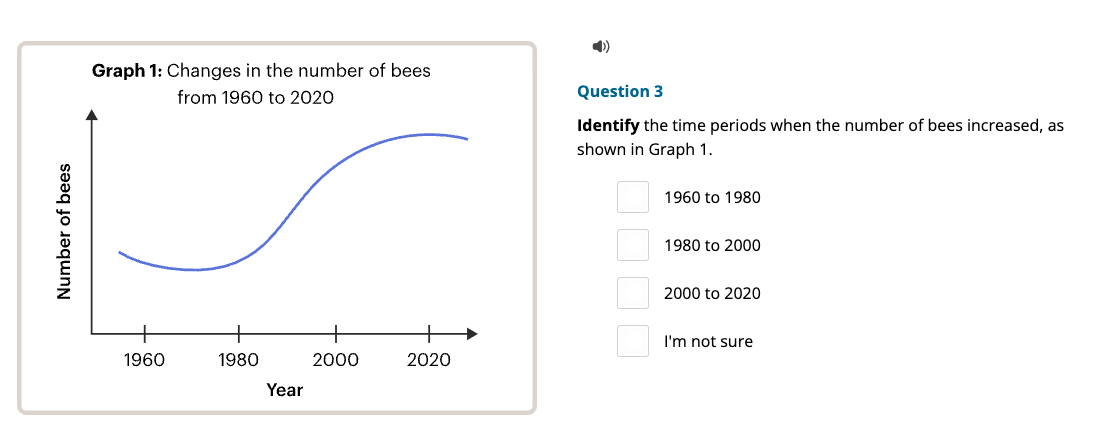This screenshot has width=1115, height=430.
Task: Click the '1980 to 2000' answer text
Action: coord(712,246)
